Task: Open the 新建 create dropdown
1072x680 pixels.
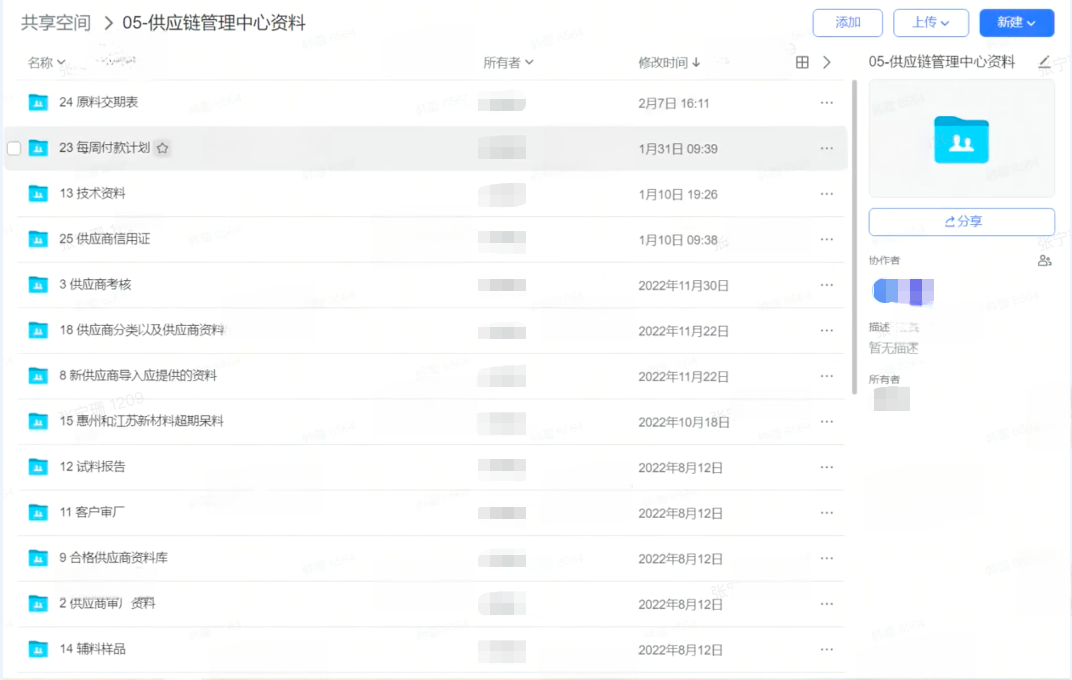Action: (1016, 23)
